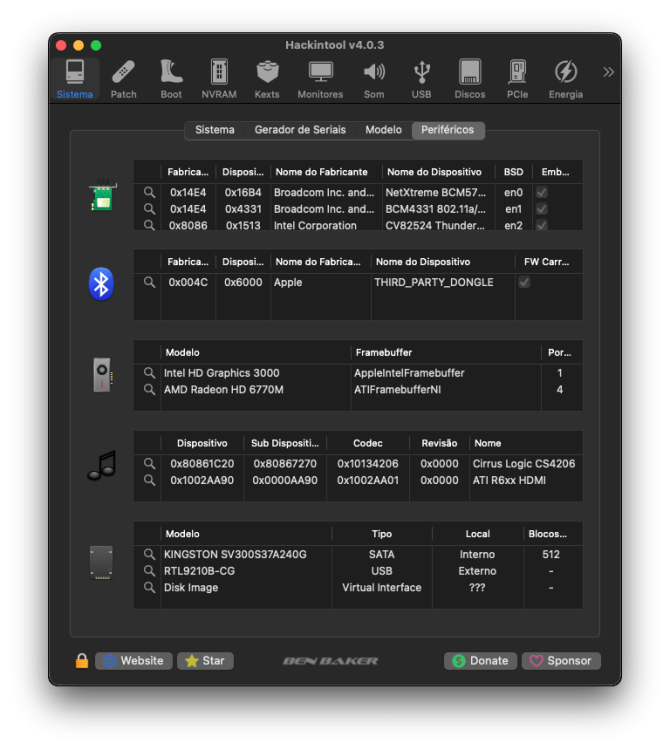Open the Som toolbar section
This screenshot has width=670, height=750.
[374, 79]
